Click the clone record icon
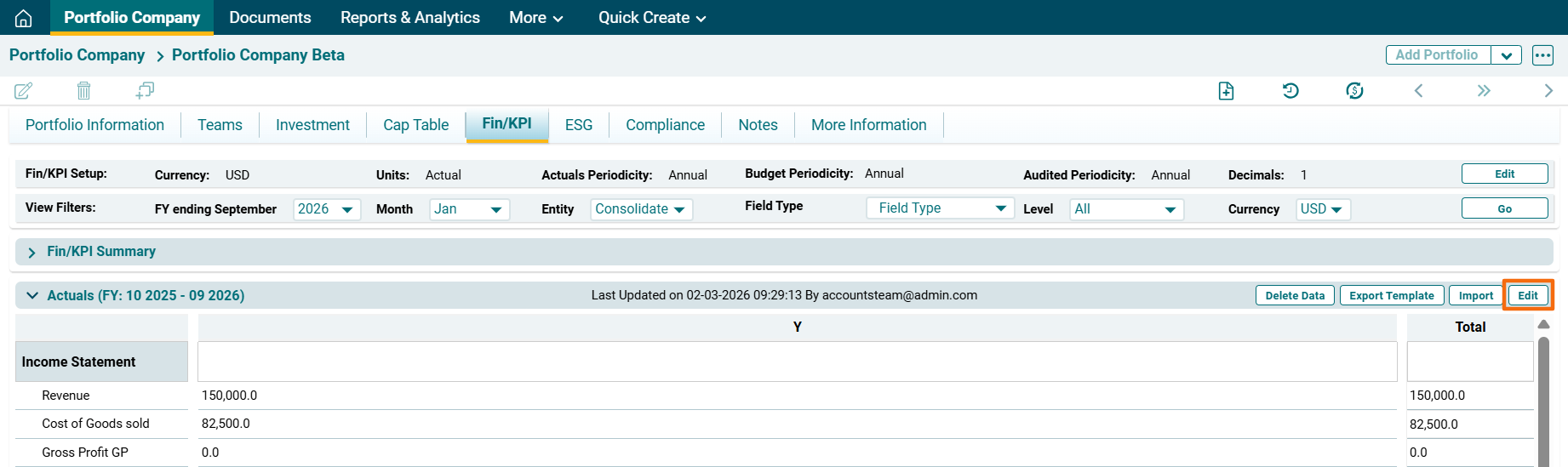The height and width of the screenshot is (467, 1568). (145, 90)
